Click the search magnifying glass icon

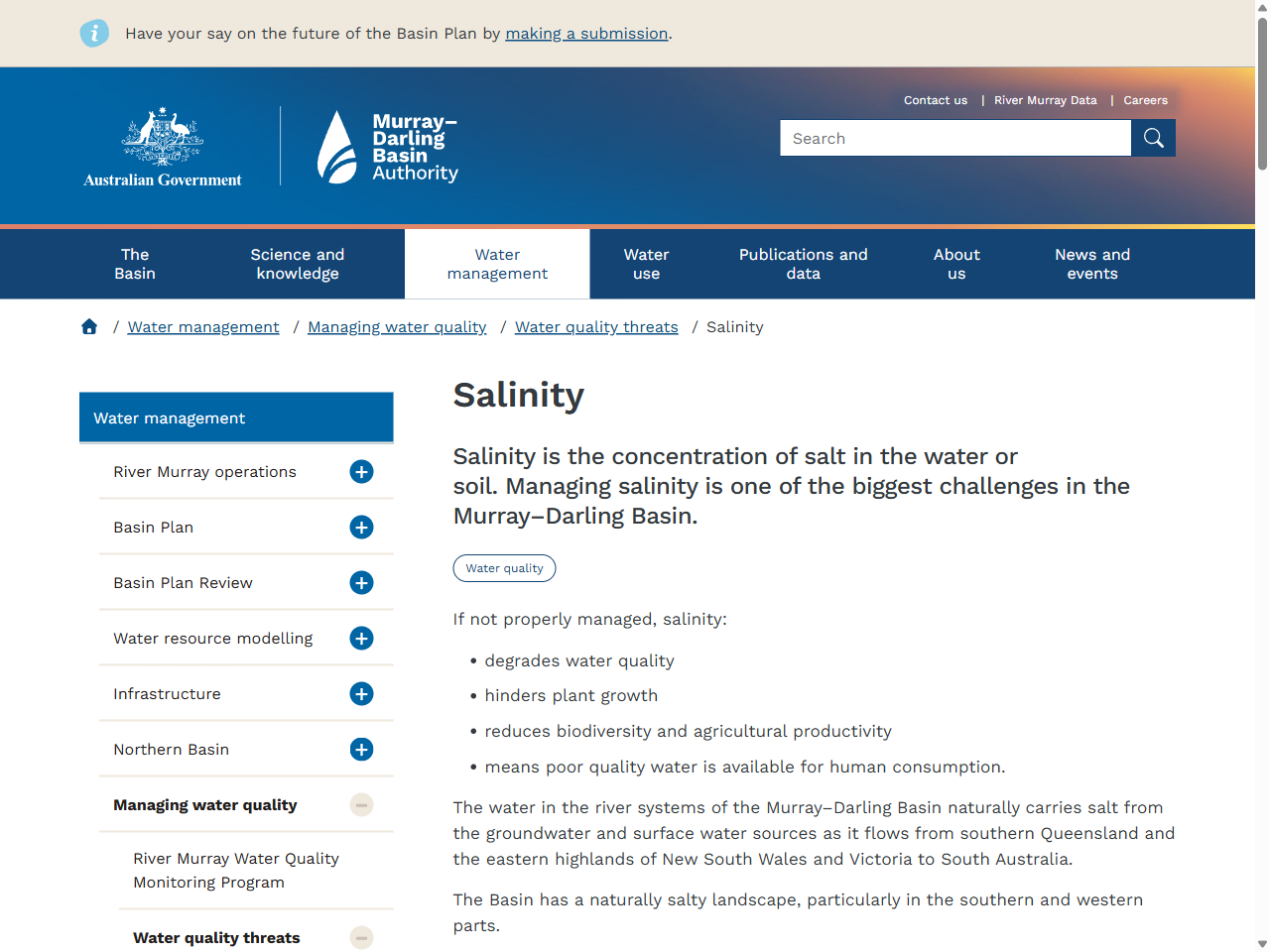1153,138
